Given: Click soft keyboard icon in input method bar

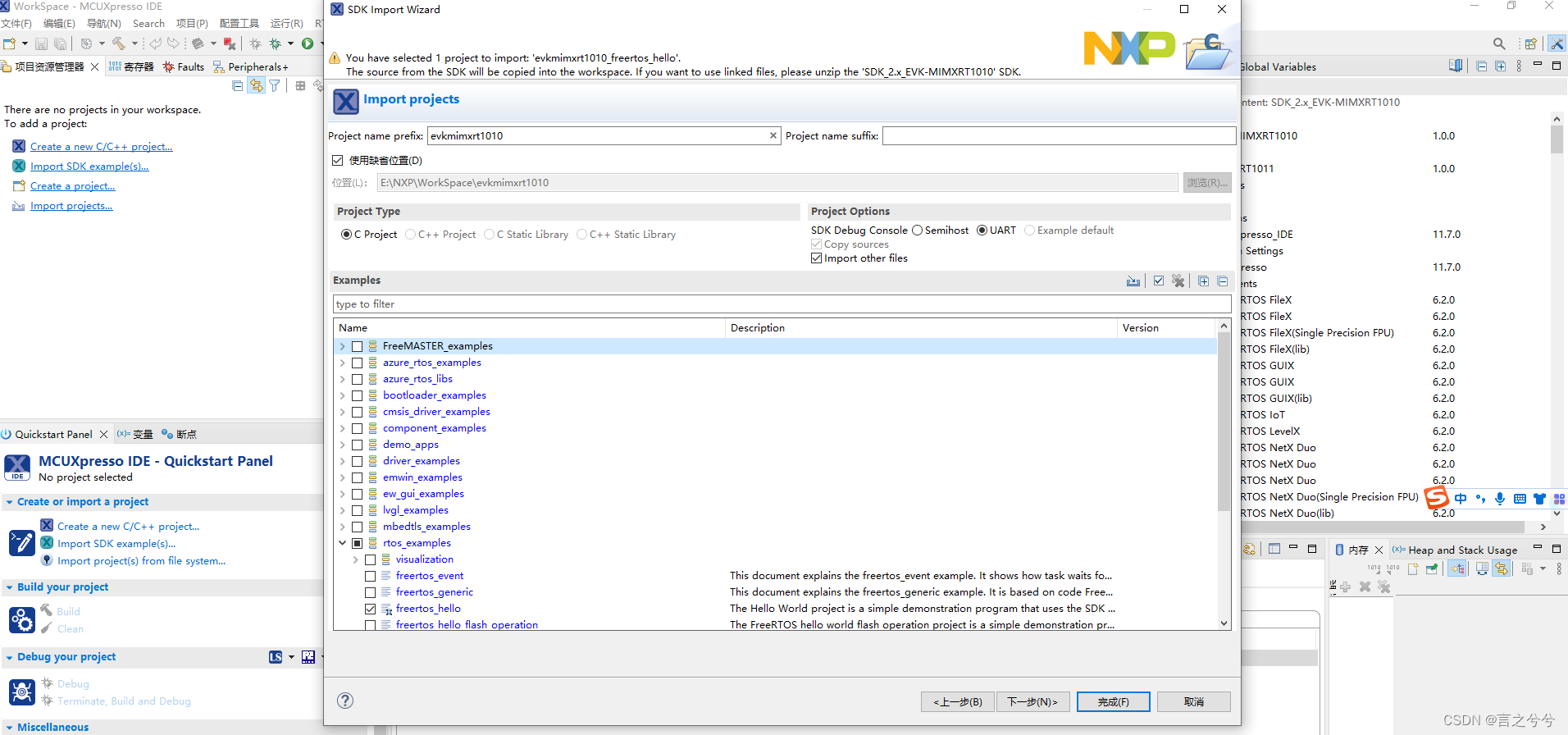Looking at the screenshot, I should pyautogui.click(x=1520, y=499).
